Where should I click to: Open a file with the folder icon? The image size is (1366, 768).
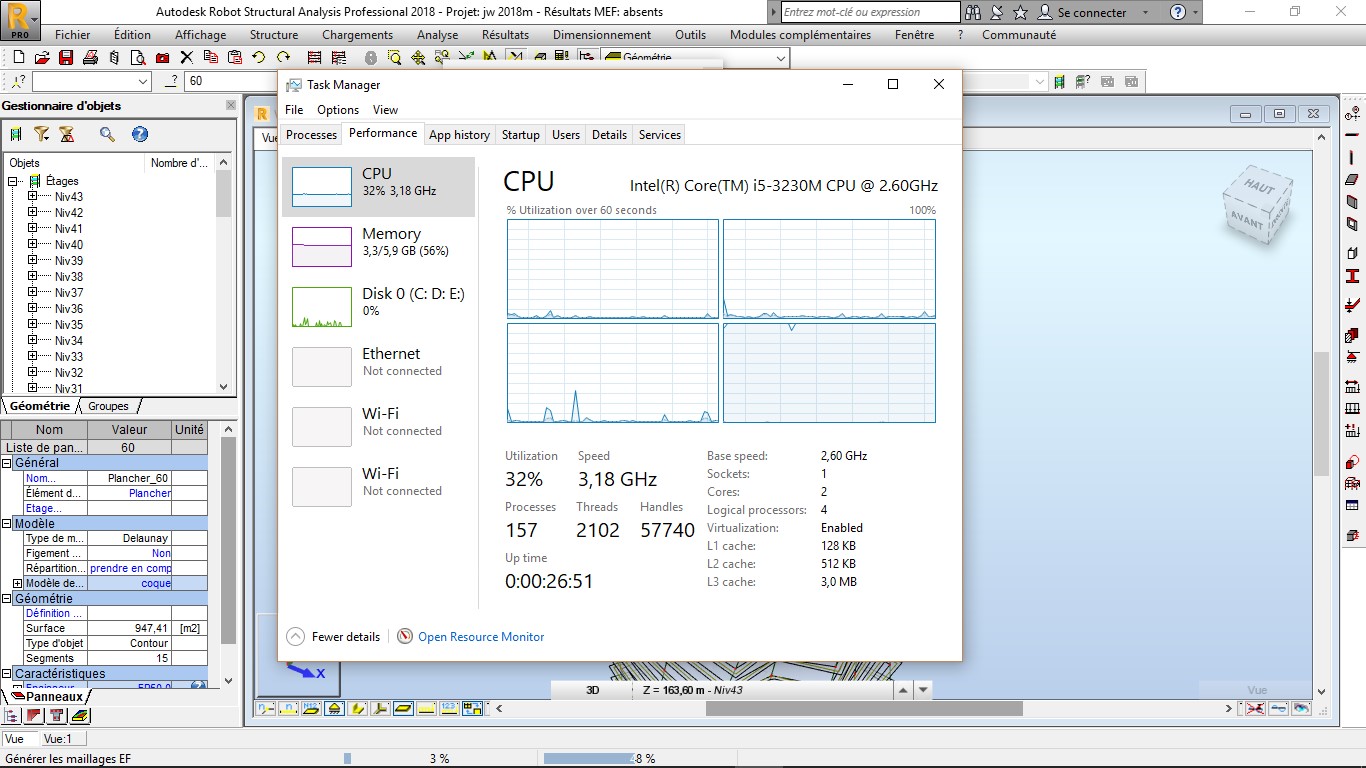coord(42,58)
